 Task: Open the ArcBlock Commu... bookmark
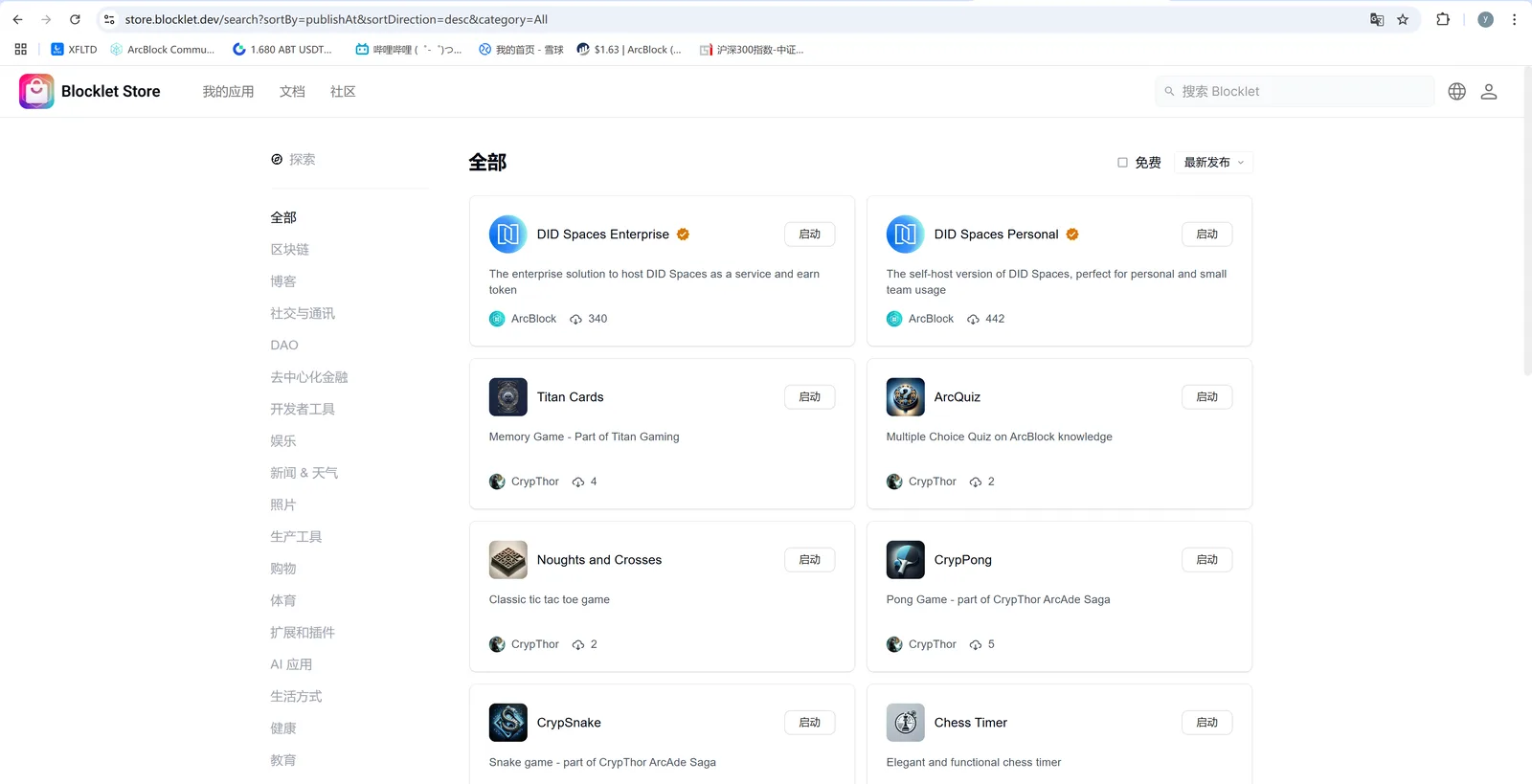click(x=162, y=49)
